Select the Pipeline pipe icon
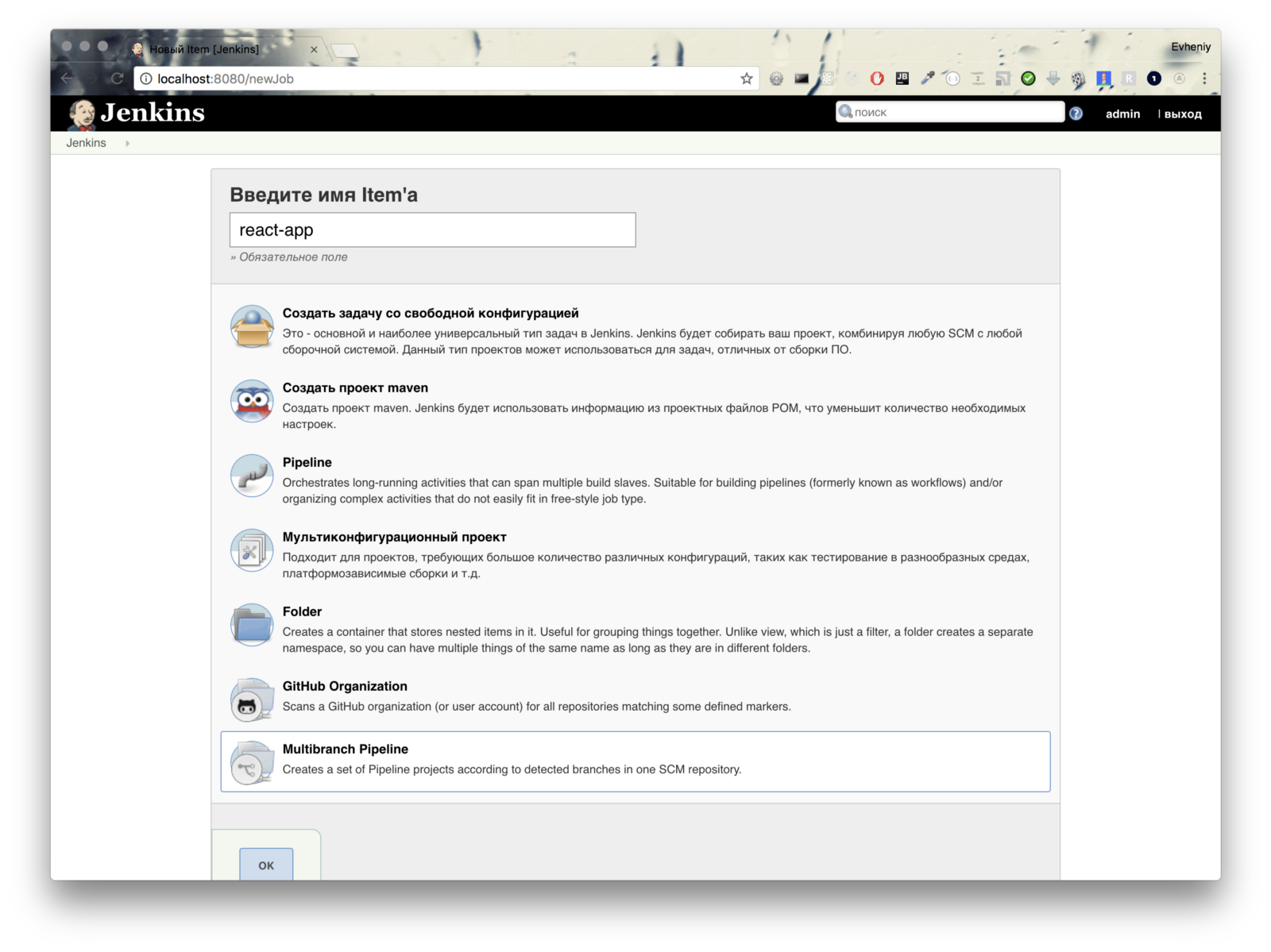Viewport: 1271px width, 952px height. click(x=252, y=476)
